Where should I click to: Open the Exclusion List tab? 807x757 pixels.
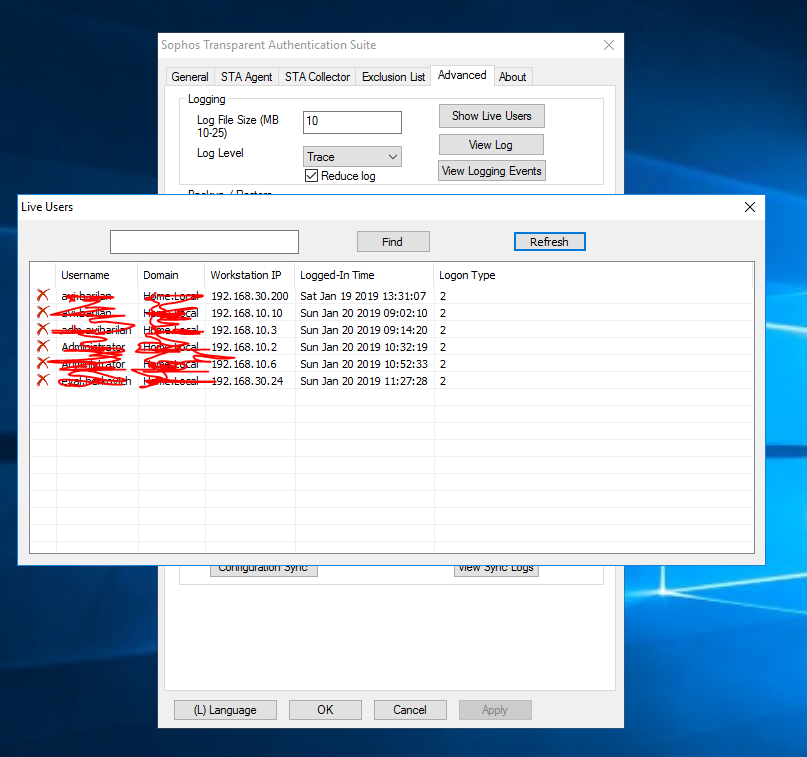tap(393, 77)
